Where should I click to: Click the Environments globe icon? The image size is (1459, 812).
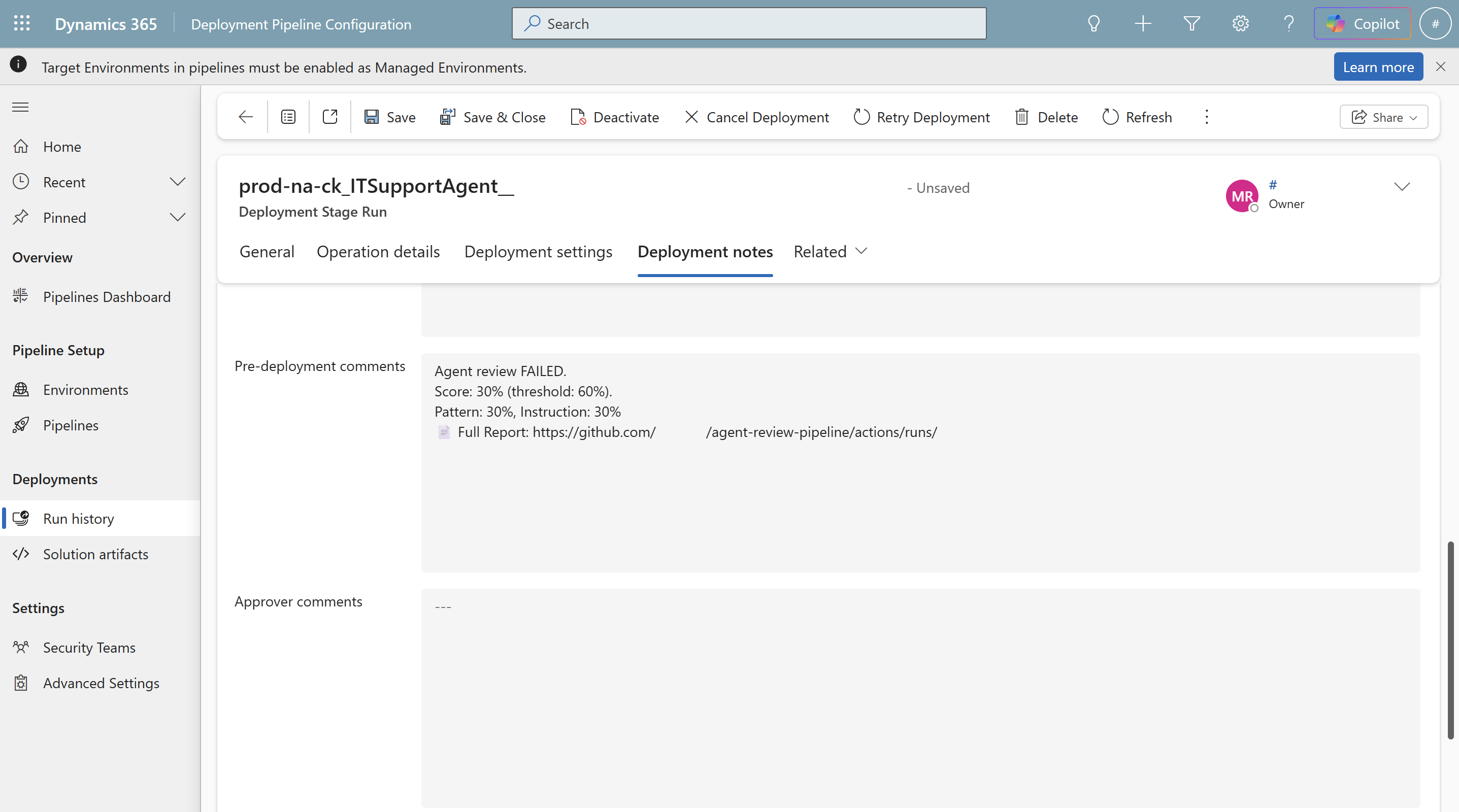(x=21, y=390)
